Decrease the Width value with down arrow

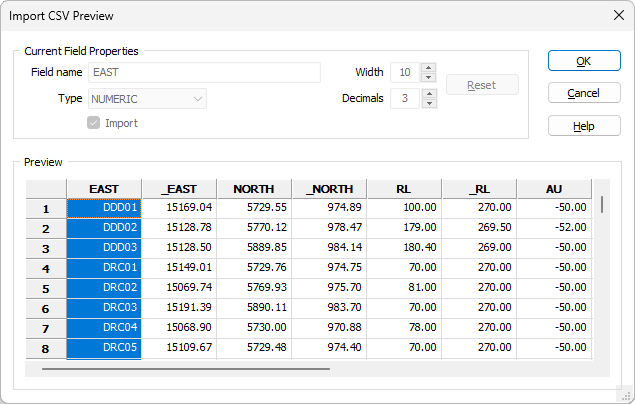click(x=429, y=77)
